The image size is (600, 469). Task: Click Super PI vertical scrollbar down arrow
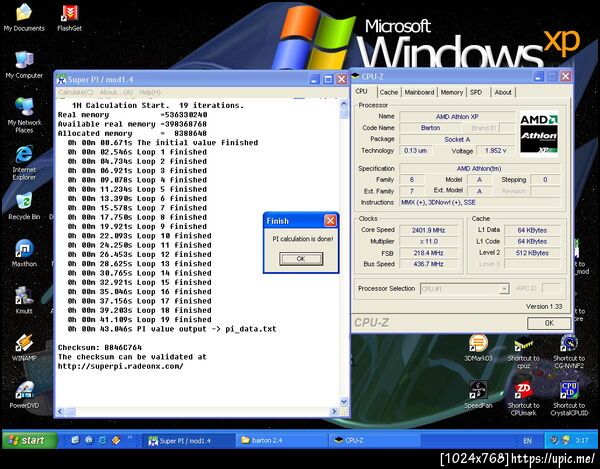pyautogui.click(x=344, y=401)
